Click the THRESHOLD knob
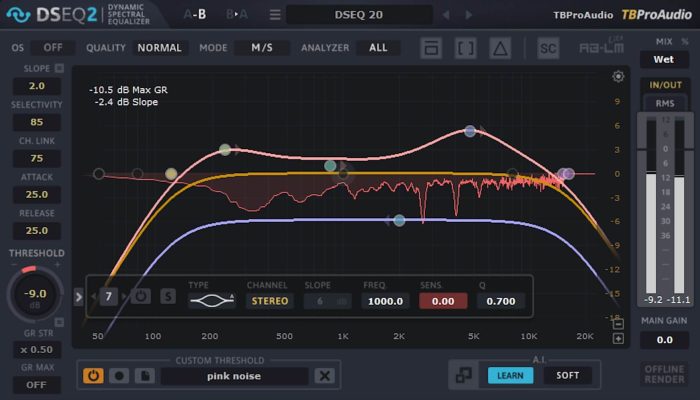Screen dimensions: 700x400 click(35, 294)
